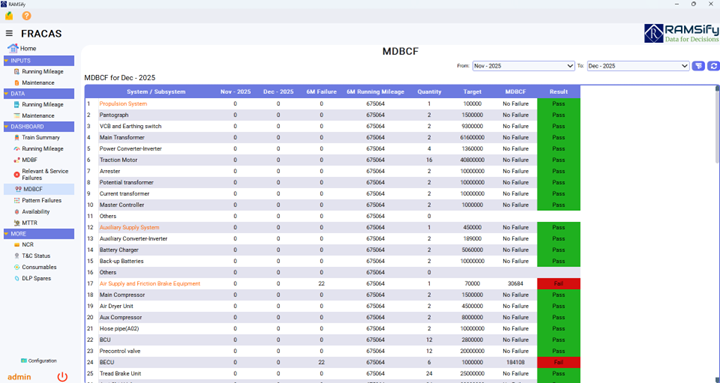Click the DLP Spares icon under MORE
720x383 pixels.
coord(17,278)
